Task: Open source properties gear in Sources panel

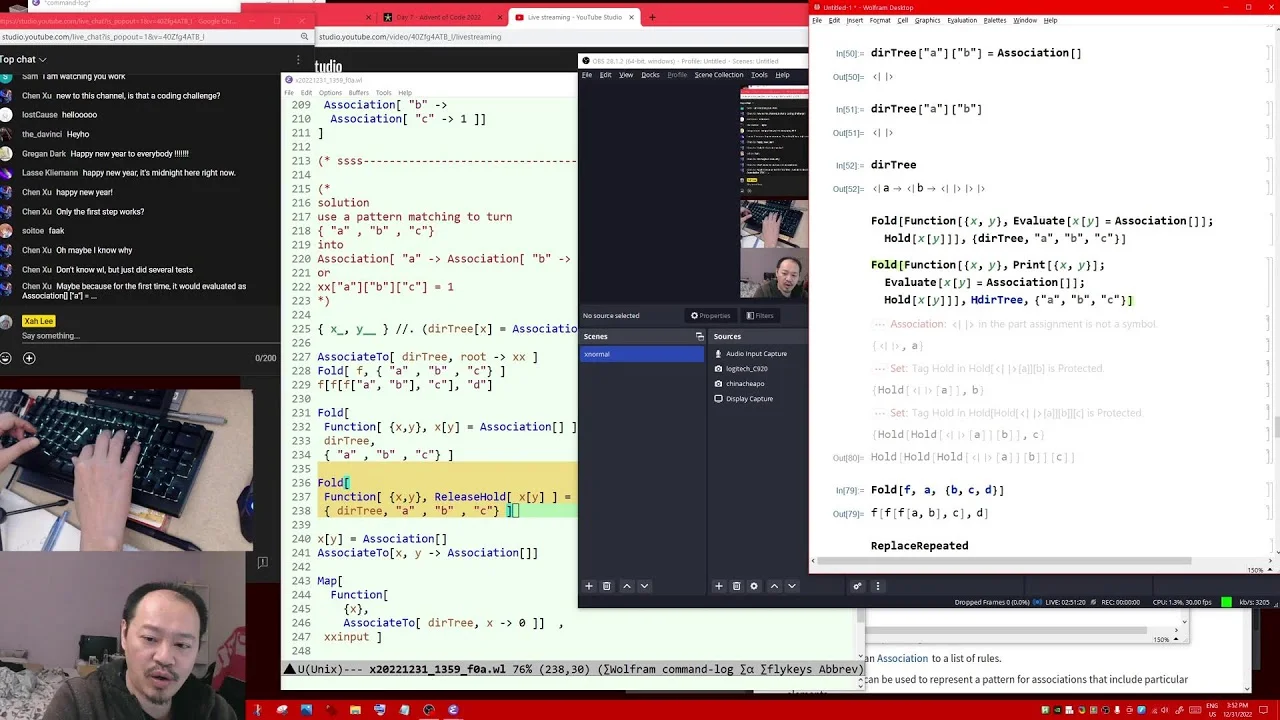Action: point(754,586)
